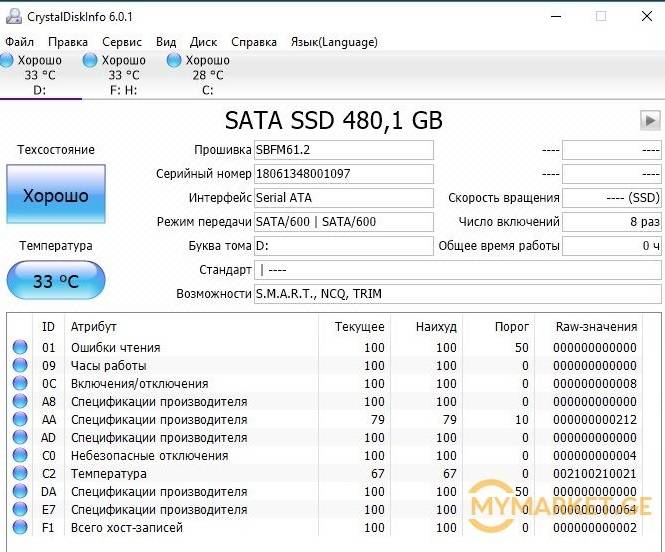Image resolution: width=665 pixels, height=552 pixels.
Task: Click the SATA SSD 480,1 GB model title
Action: click(333, 120)
